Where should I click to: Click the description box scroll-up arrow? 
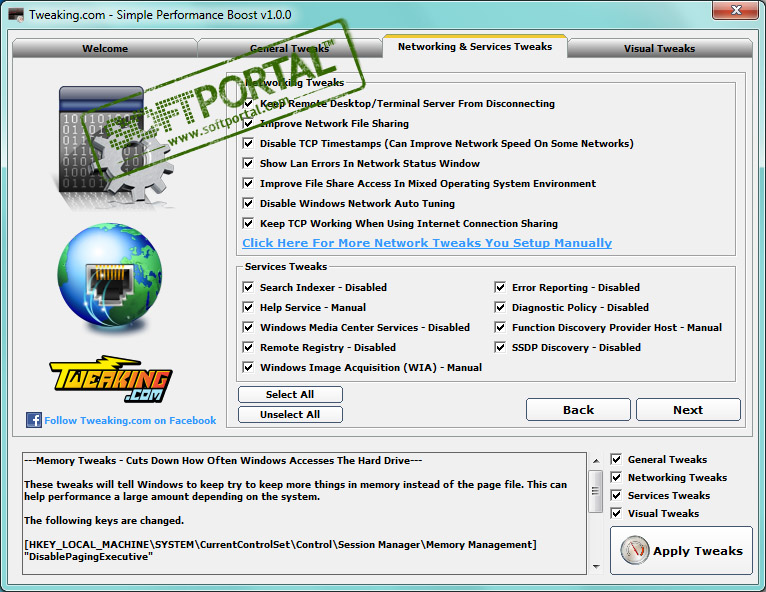[x=596, y=461]
